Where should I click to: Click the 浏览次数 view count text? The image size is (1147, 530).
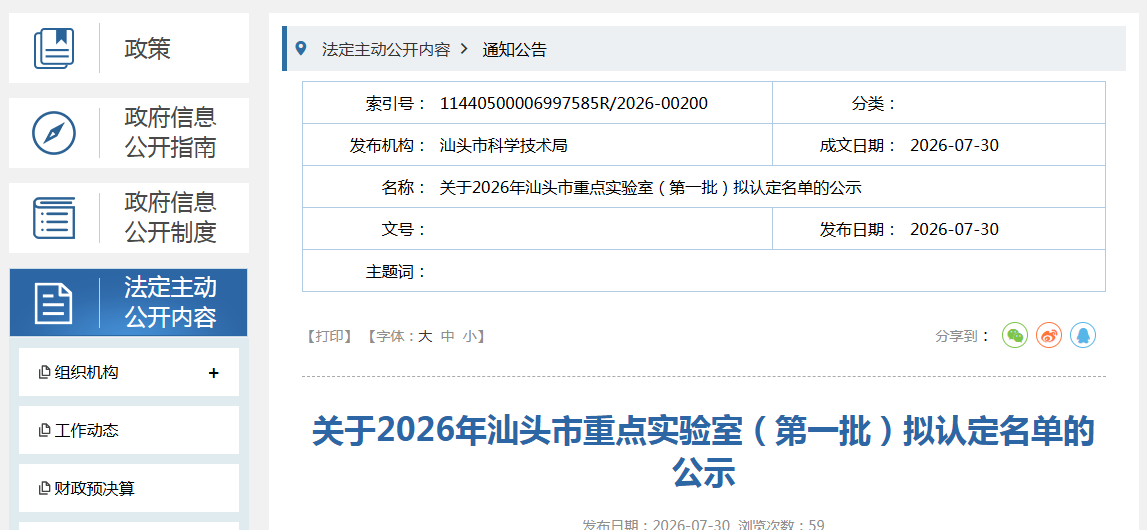point(781,524)
